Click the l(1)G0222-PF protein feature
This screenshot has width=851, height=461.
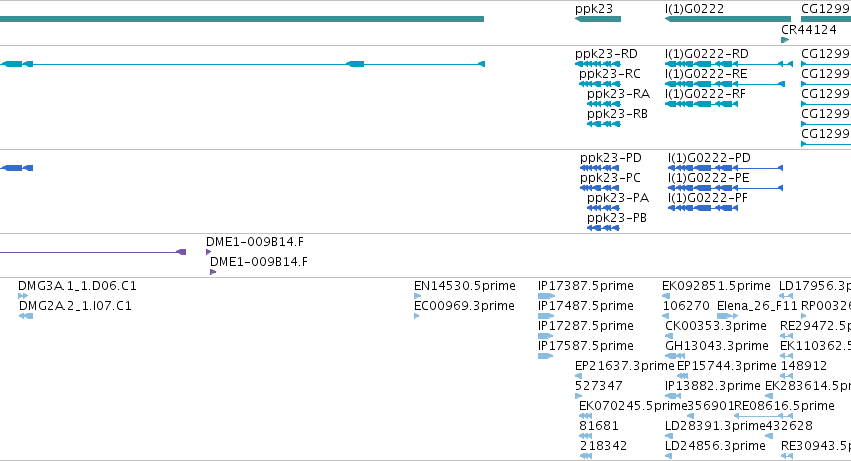702,208
